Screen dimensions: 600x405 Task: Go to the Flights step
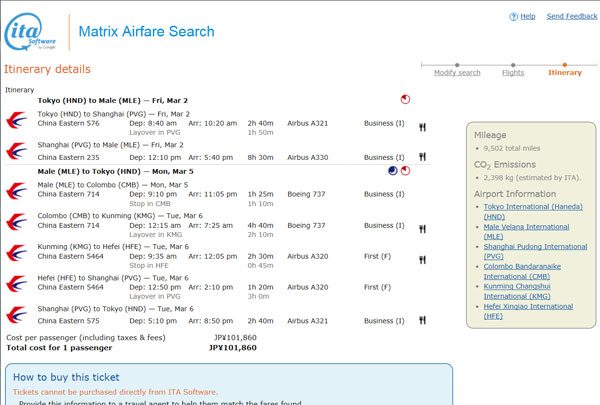513,73
